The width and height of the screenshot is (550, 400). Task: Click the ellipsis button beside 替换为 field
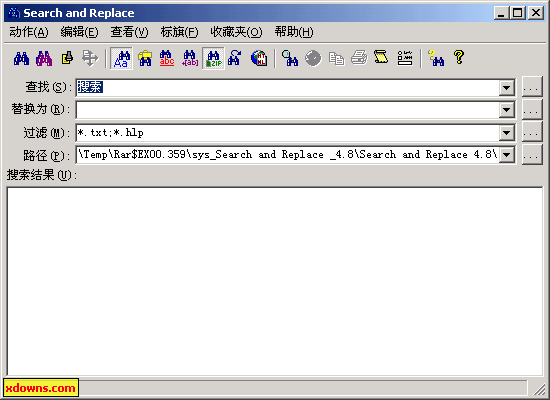coord(532,109)
